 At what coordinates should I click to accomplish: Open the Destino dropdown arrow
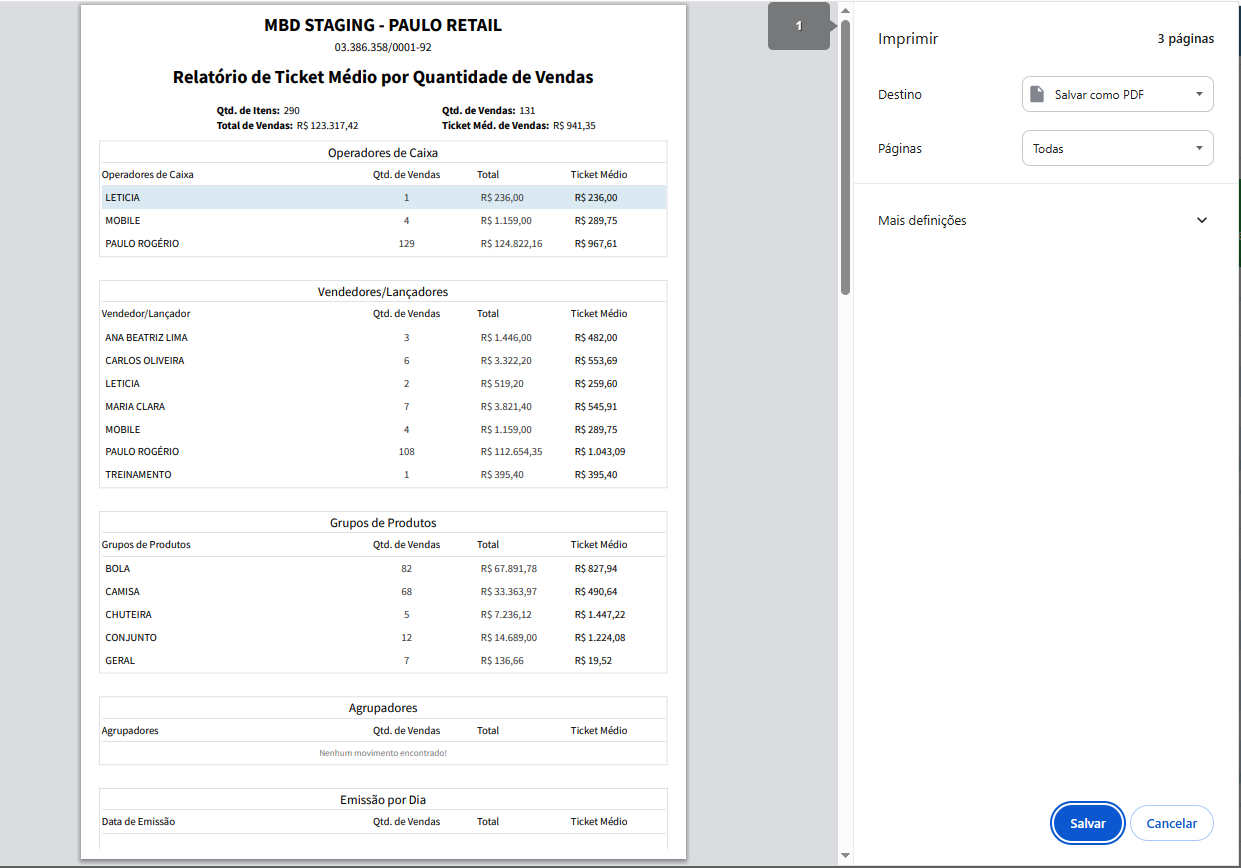(1199, 94)
